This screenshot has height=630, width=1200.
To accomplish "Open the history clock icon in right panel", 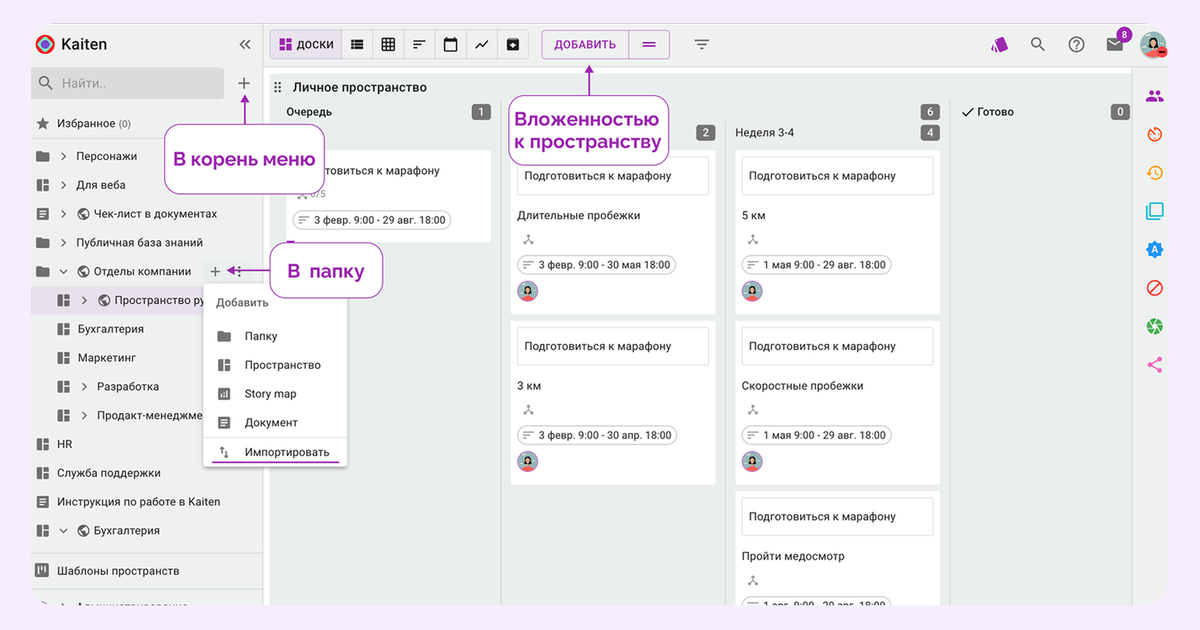I will [x=1155, y=173].
